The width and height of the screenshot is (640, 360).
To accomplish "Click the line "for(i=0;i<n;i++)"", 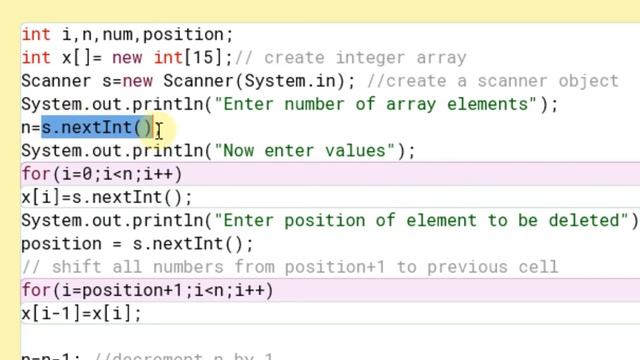I will click(102, 174).
